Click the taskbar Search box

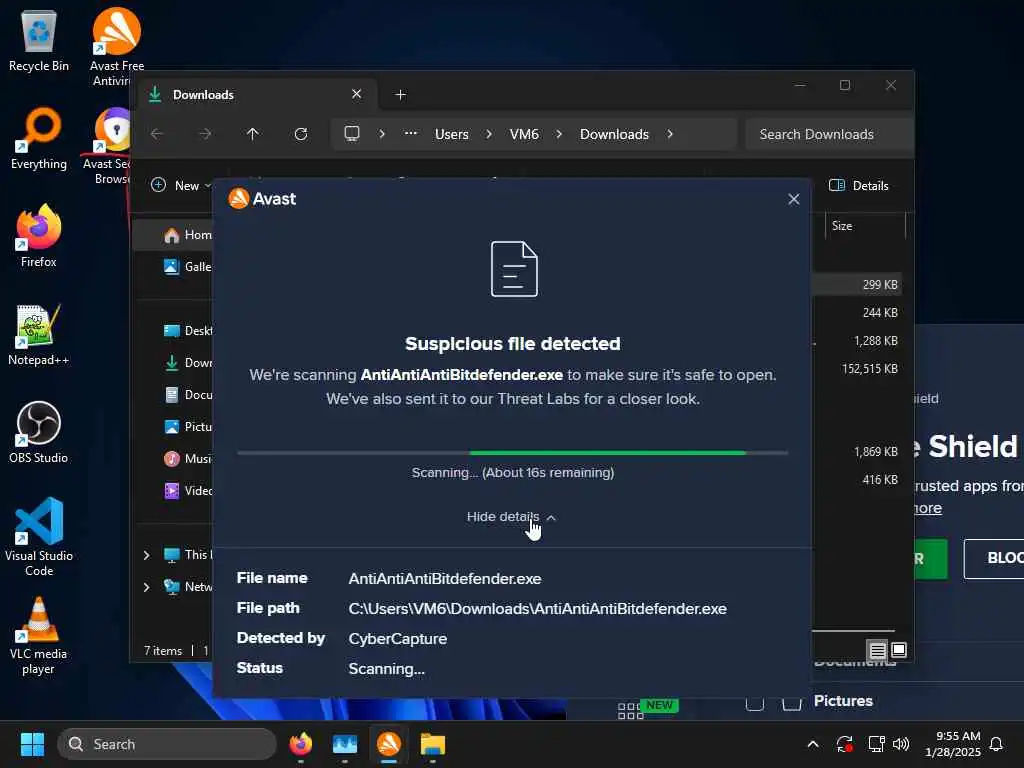pyautogui.click(x=167, y=744)
